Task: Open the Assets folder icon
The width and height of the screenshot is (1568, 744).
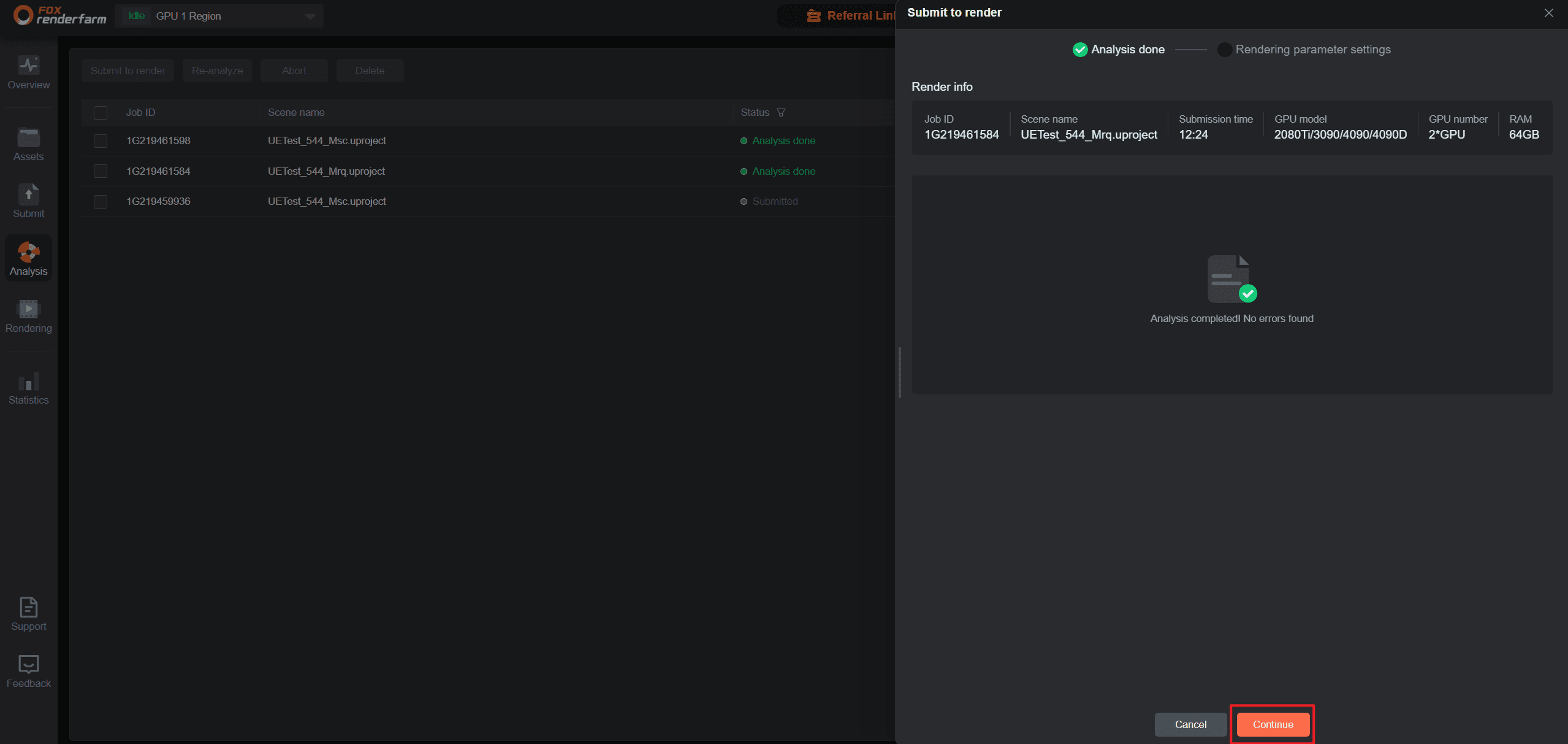Action: pyautogui.click(x=29, y=138)
